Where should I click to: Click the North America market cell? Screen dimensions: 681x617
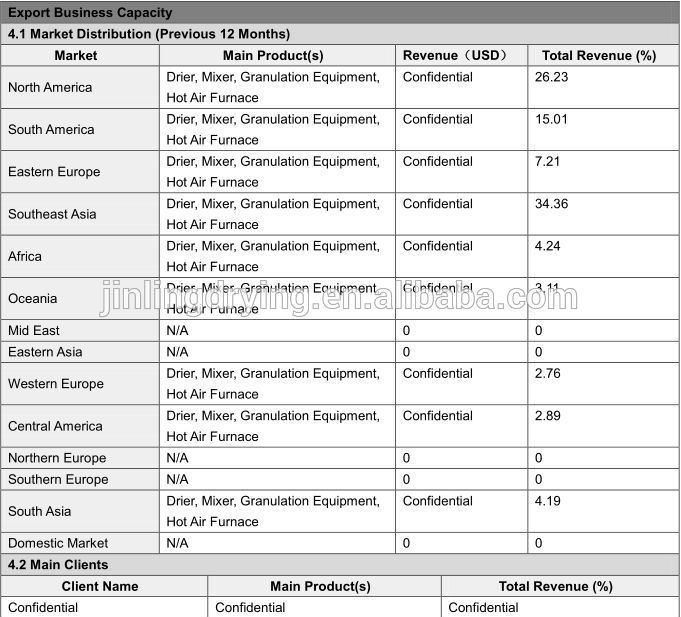pyautogui.click(x=50, y=87)
